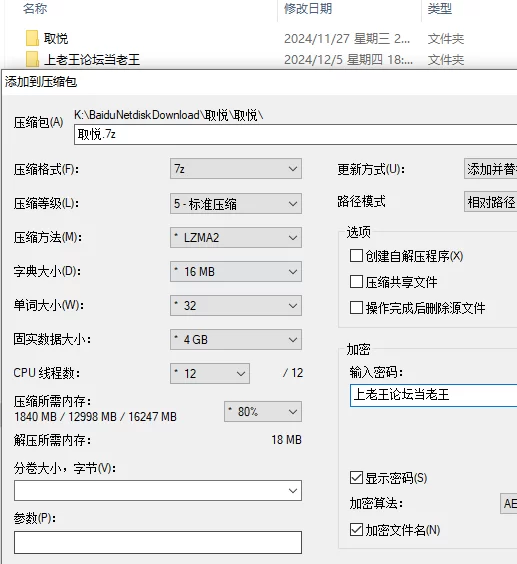Select the 上老王论坛当老王 folder icon
Viewport: 517px width, 564px height.
click(x=32, y=59)
